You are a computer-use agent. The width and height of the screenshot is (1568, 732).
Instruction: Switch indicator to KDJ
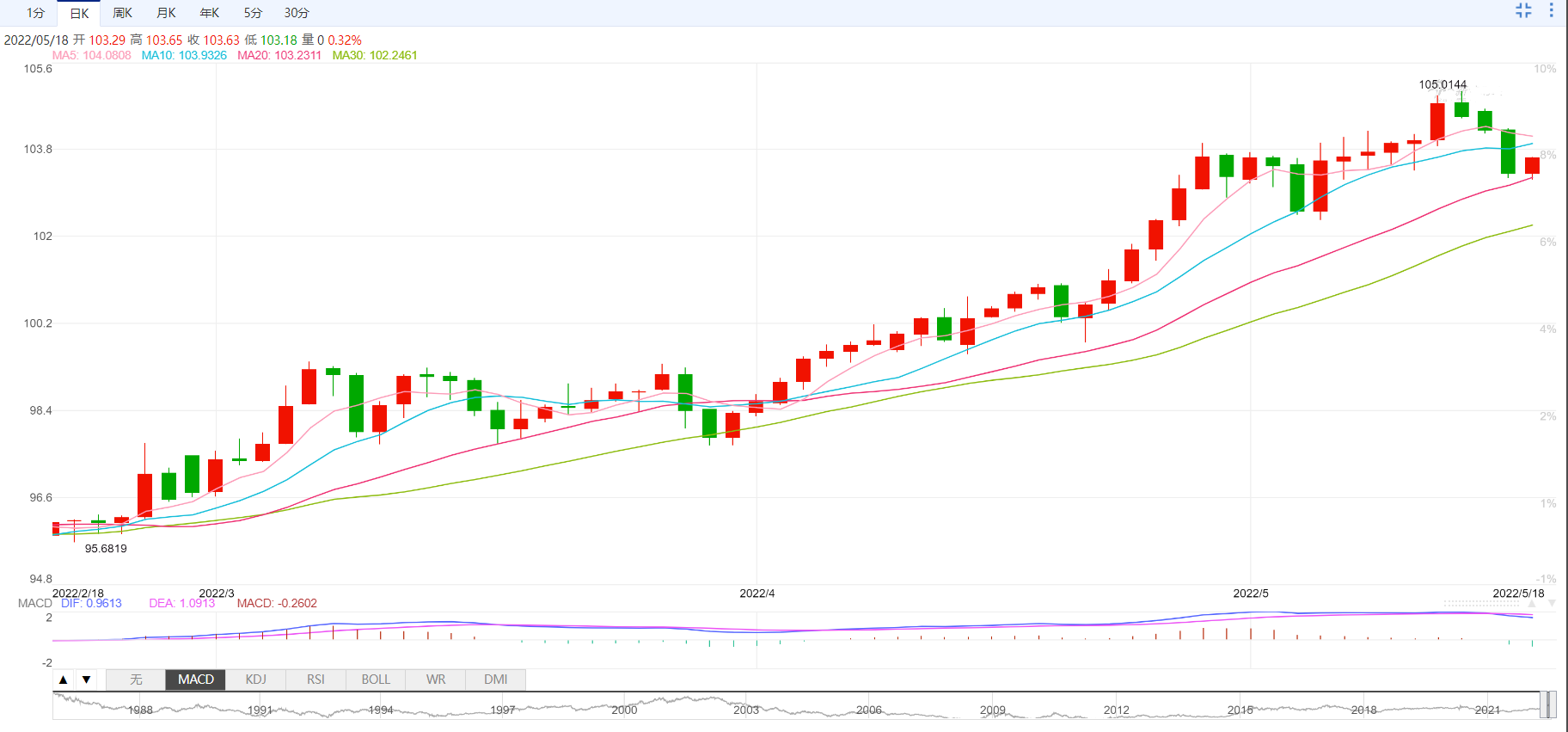pos(255,680)
